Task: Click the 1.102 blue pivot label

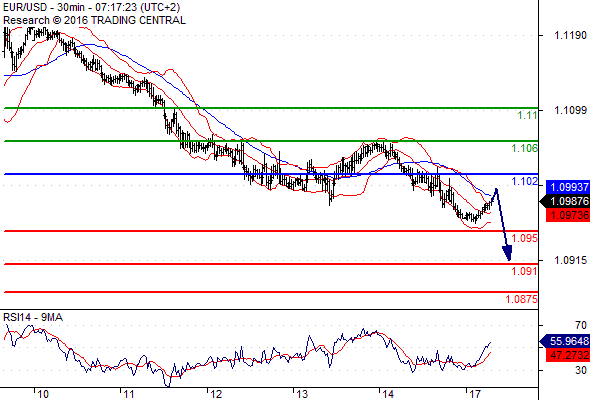Action: tap(524, 181)
